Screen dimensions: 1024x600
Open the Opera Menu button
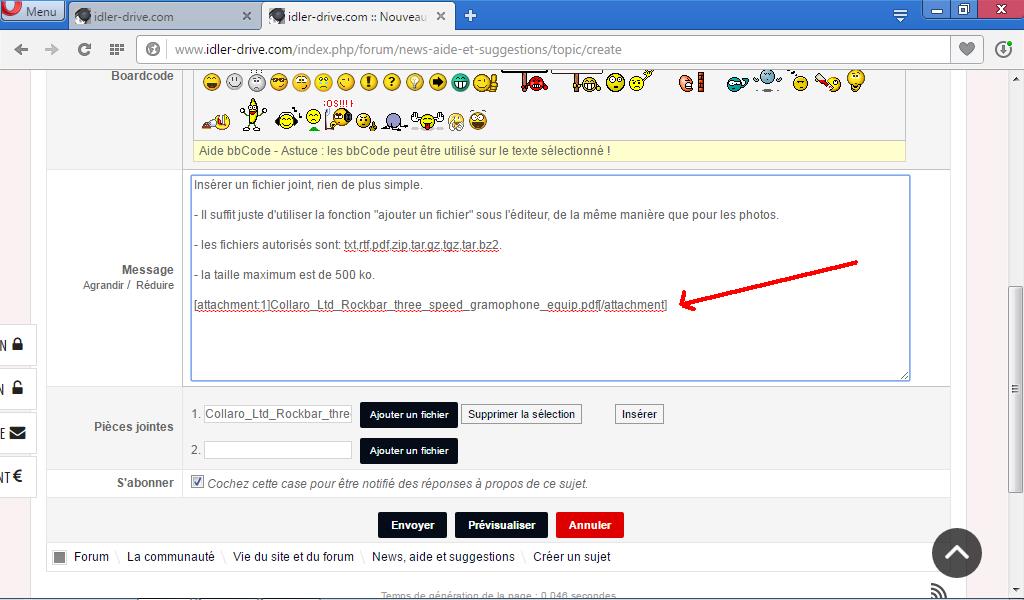pyautogui.click(x=32, y=12)
